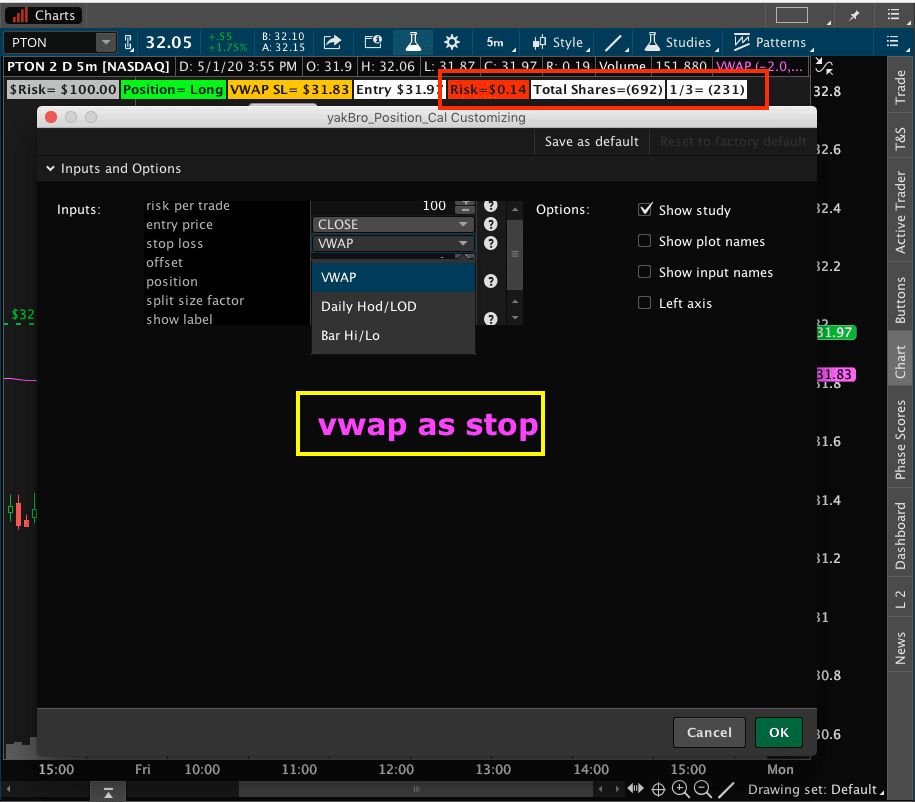The image size is (915, 802).
Task: Click the zoom-in magnifier below the chart
Action: coord(681,789)
